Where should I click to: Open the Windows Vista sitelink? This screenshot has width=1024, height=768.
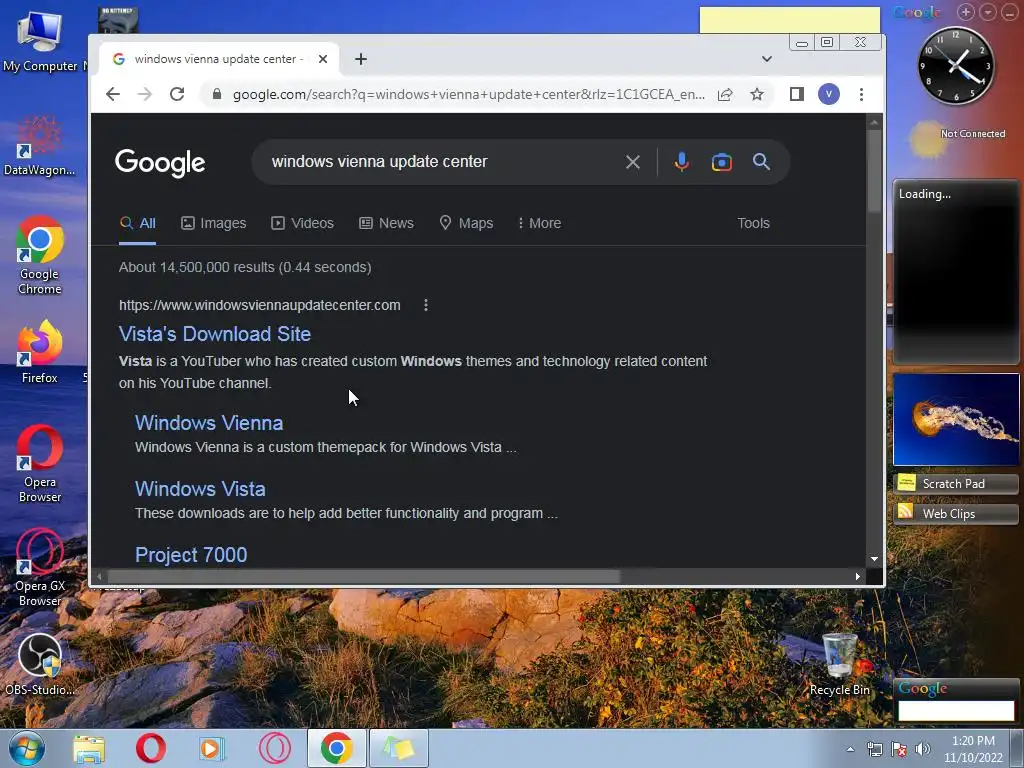click(200, 488)
